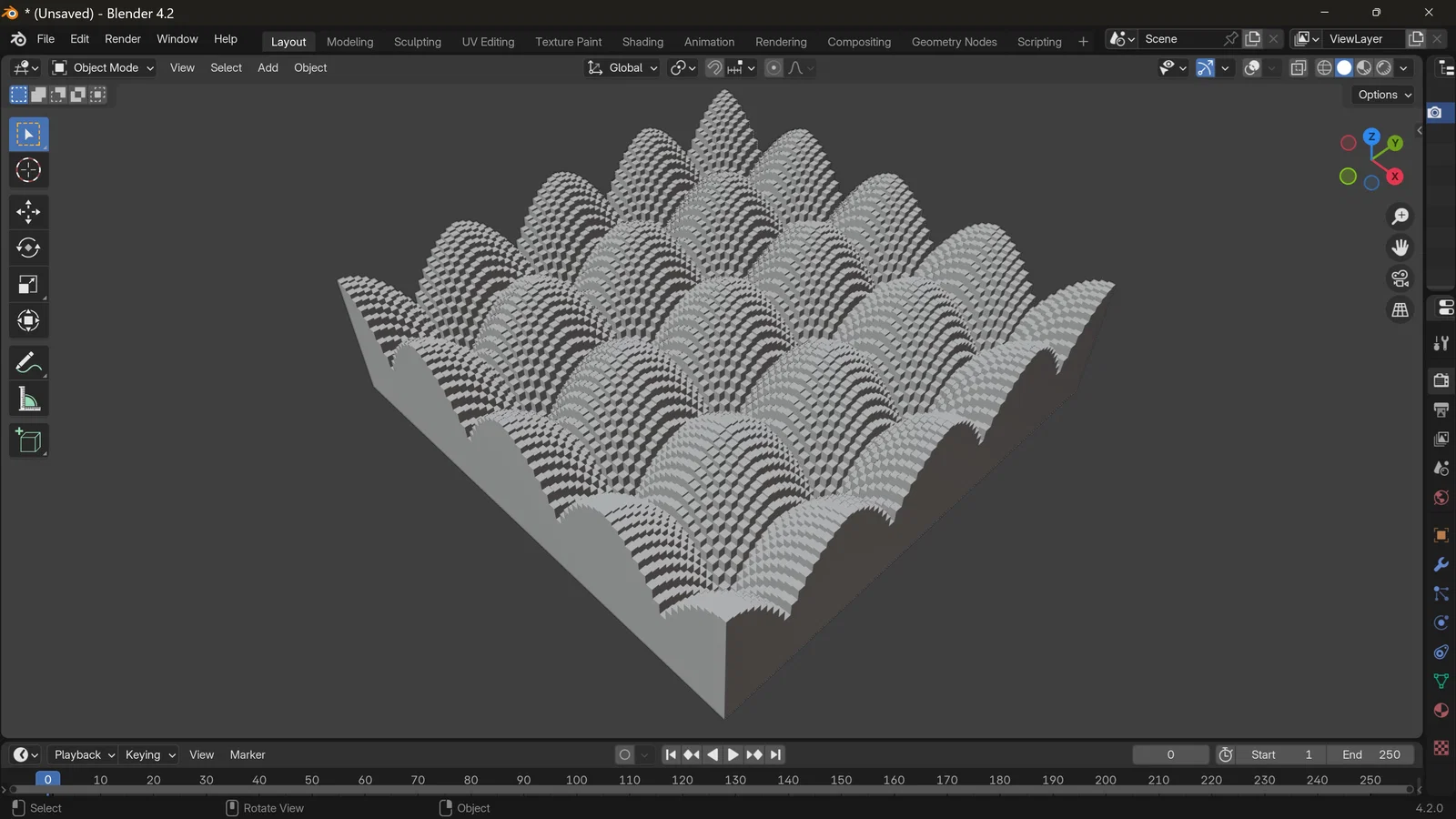Play animation forward
Viewport: 1456px width, 819px height.
click(x=733, y=754)
